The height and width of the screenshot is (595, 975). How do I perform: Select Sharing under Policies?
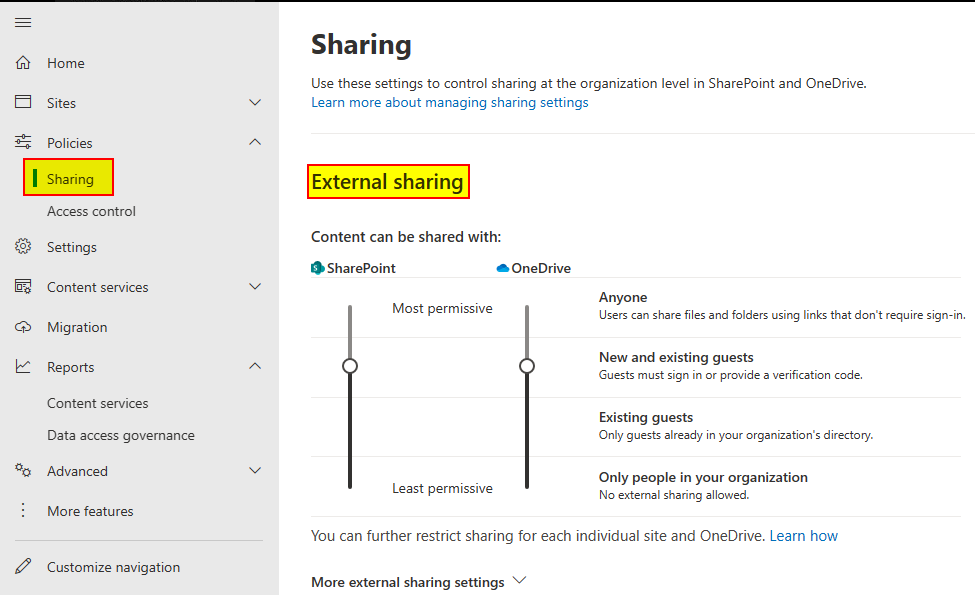coord(70,179)
